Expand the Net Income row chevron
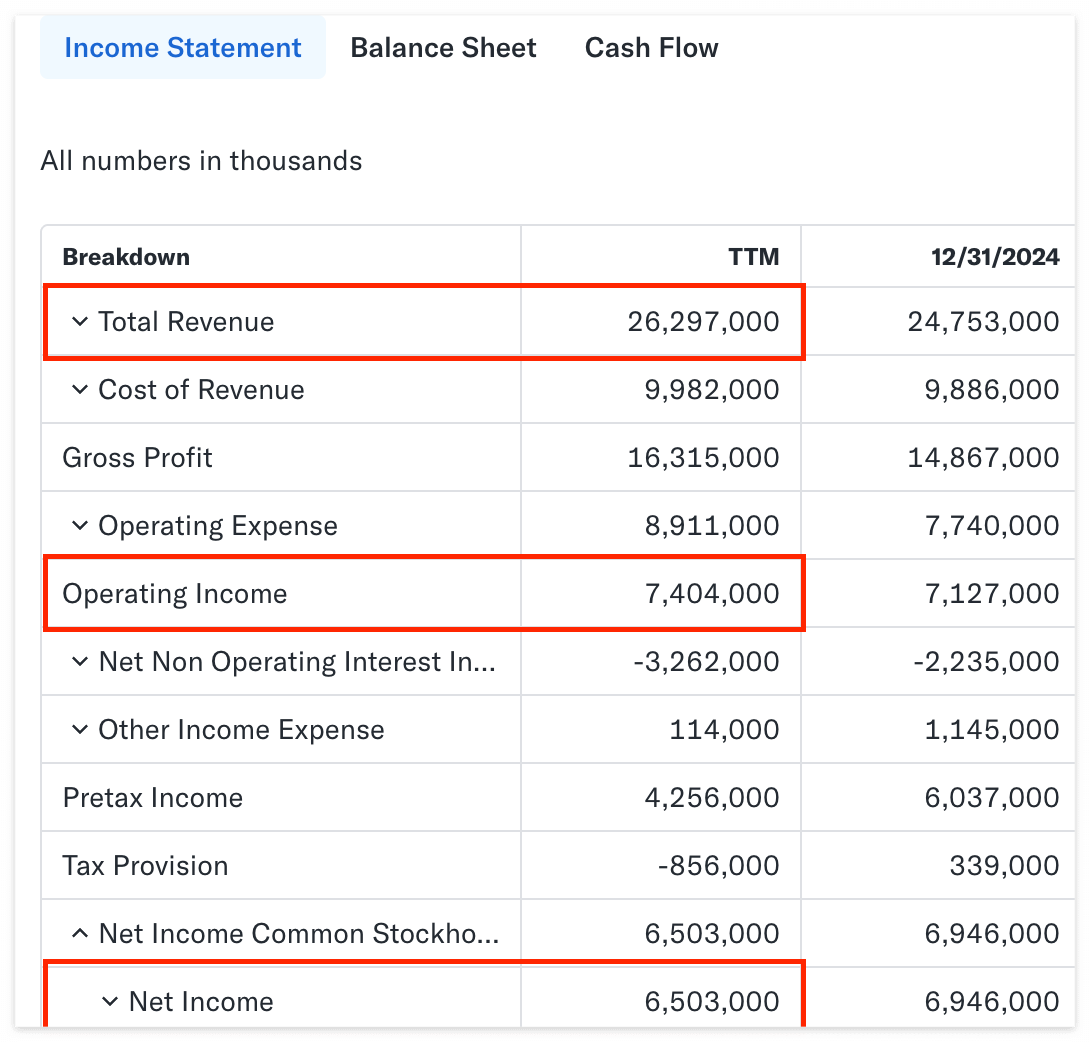The width and height of the screenshot is (1090, 1042). point(110,1002)
